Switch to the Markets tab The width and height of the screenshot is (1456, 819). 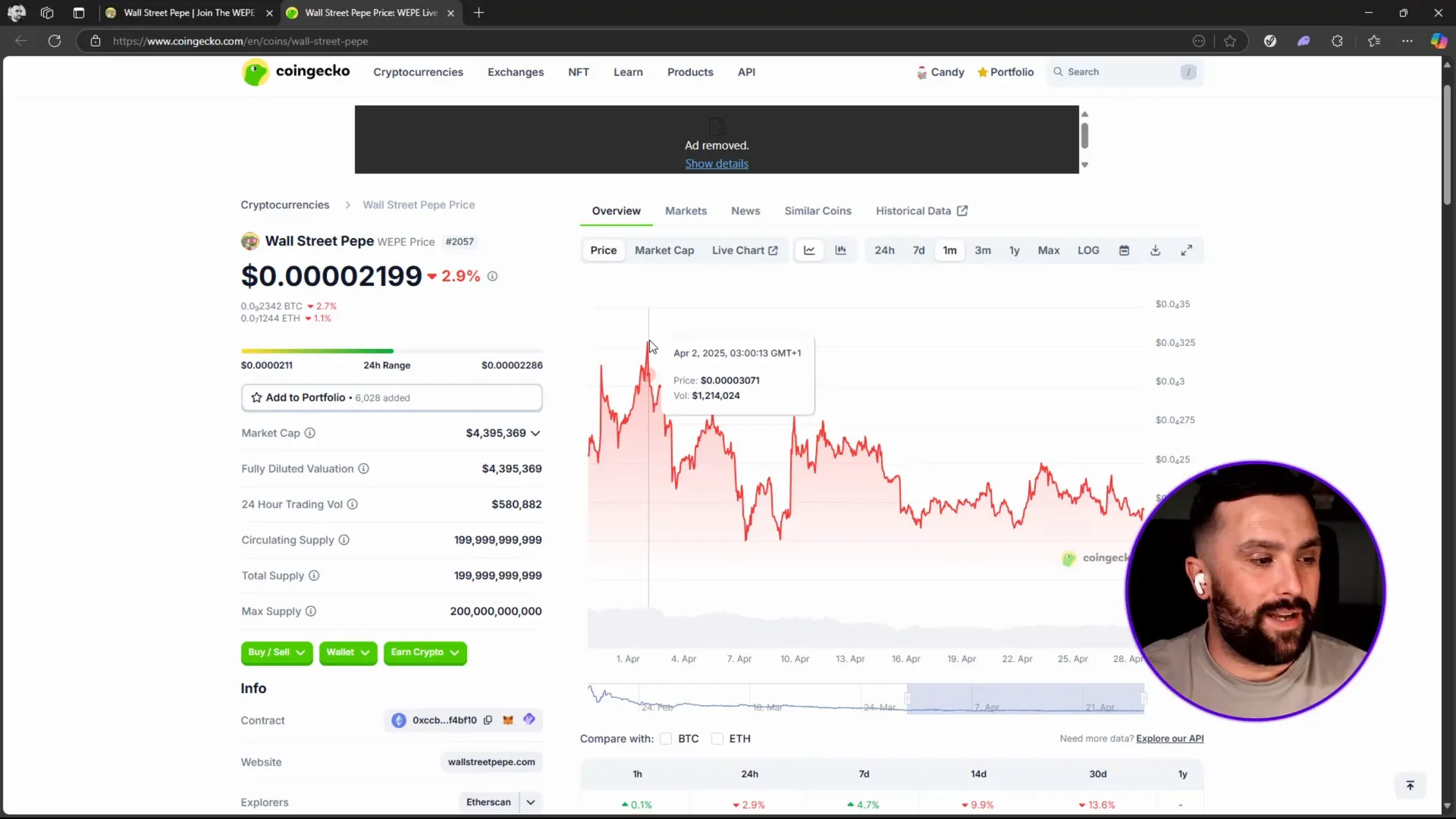pyautogui.click(x=686, y=211)
